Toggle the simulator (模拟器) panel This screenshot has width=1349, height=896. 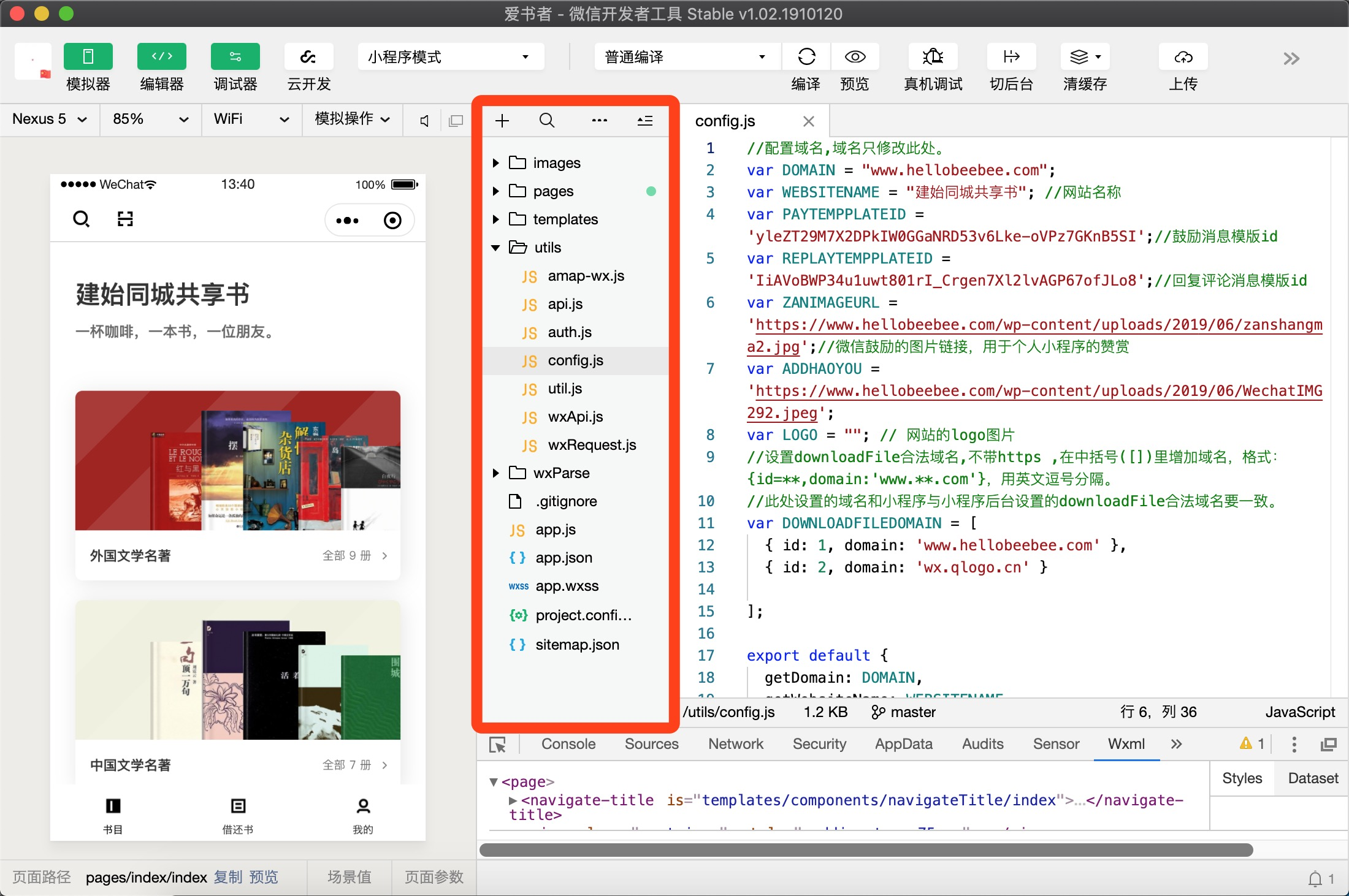[88, 57]
